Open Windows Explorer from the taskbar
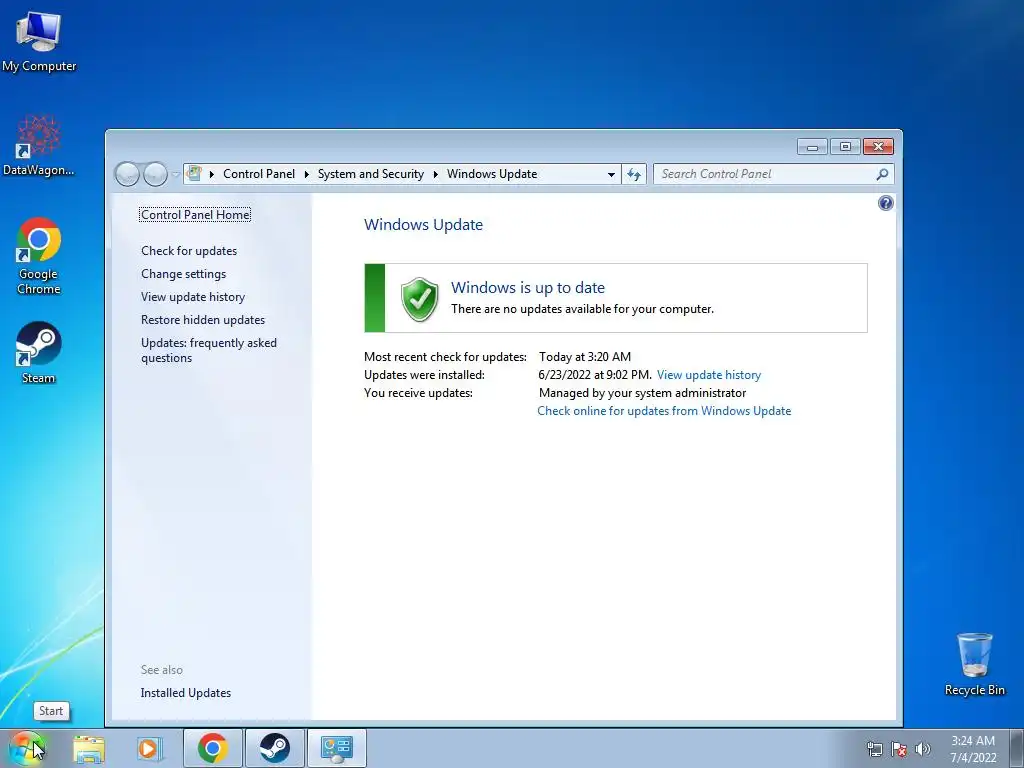Viewport: 1024px width, 768px height. click(89, 748)
